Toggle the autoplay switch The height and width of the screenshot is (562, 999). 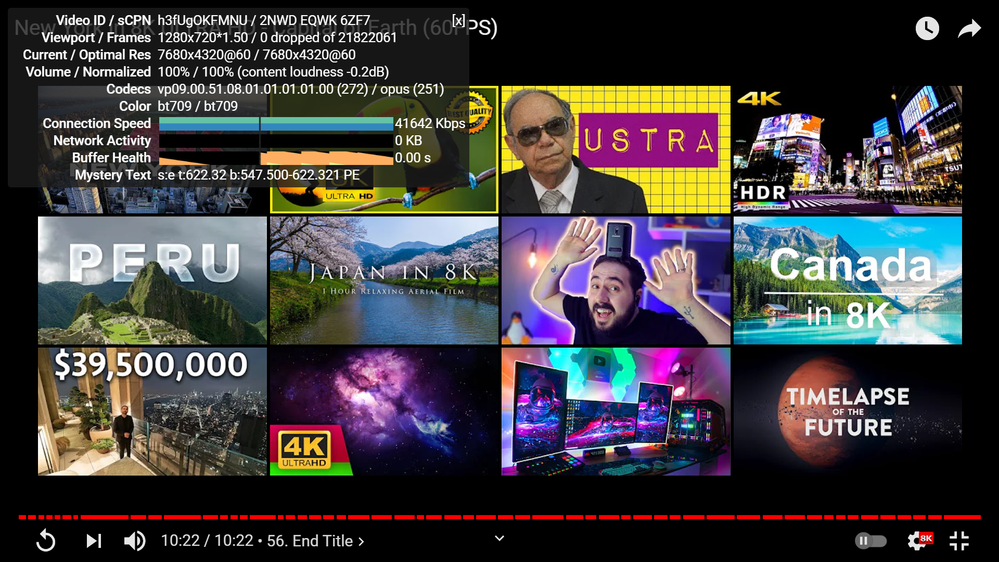click(870, 541)
